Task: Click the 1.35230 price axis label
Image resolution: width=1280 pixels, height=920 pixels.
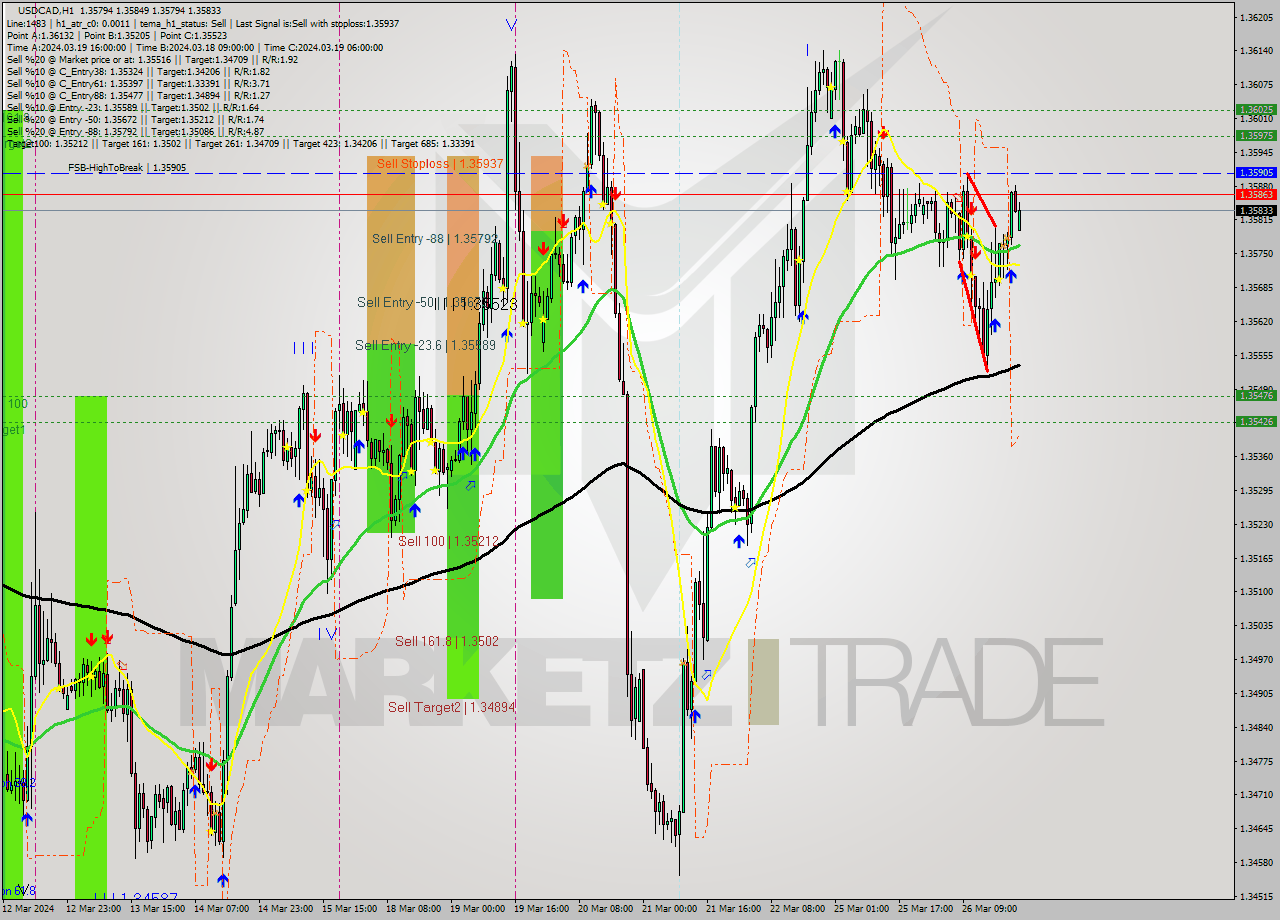Action: coord(1255,524)
